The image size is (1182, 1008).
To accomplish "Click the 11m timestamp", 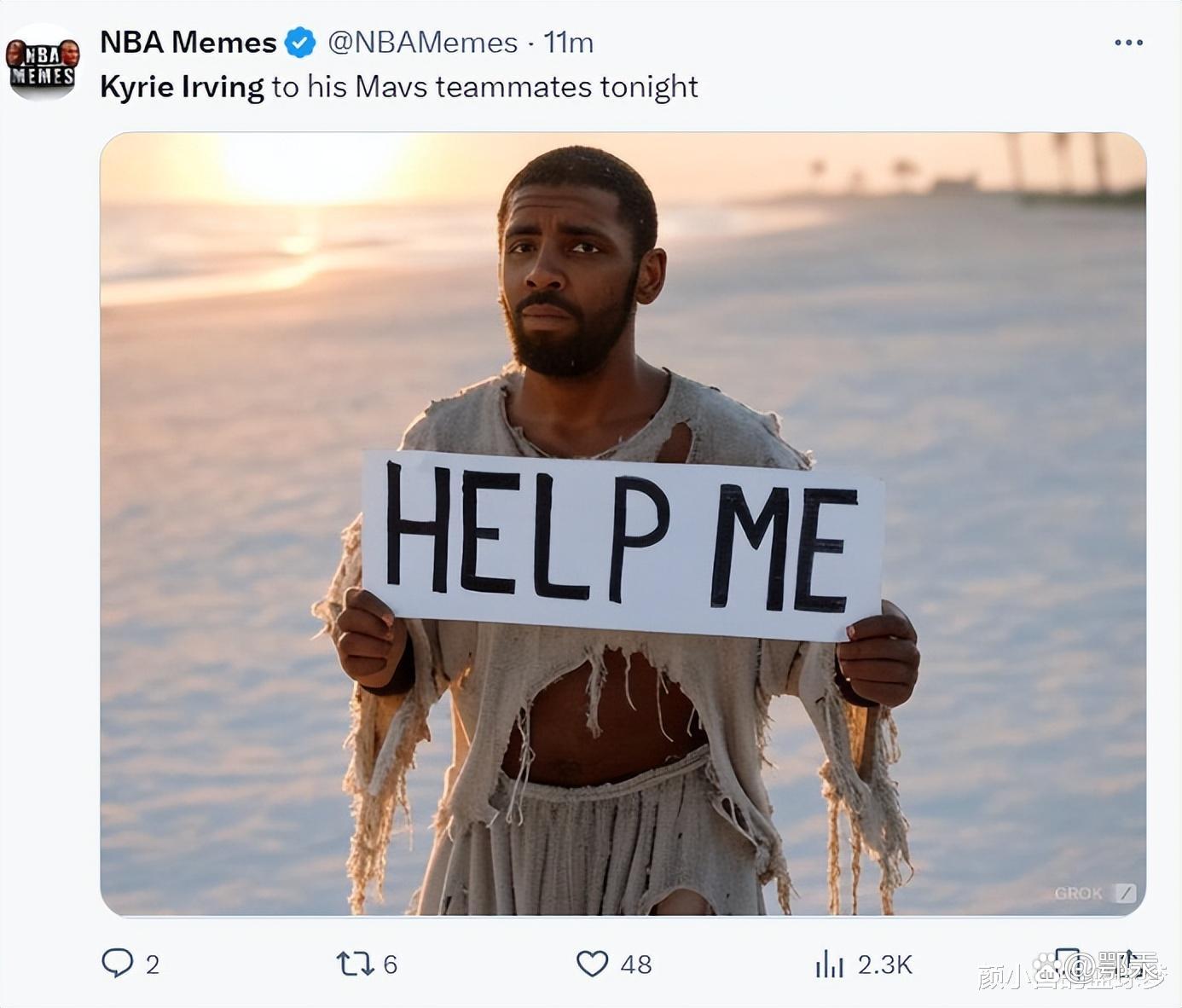I will 568,43.
